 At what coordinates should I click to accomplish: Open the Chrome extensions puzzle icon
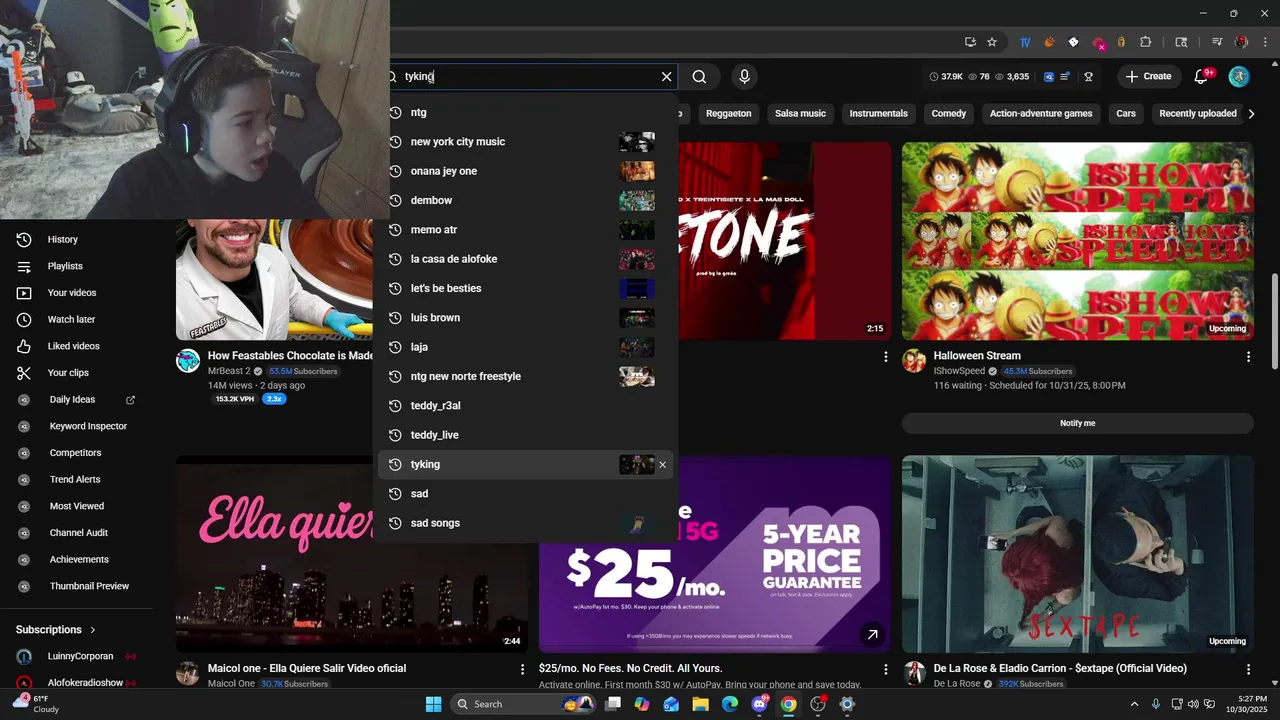pyautogui.click(x=1146, y=42)
